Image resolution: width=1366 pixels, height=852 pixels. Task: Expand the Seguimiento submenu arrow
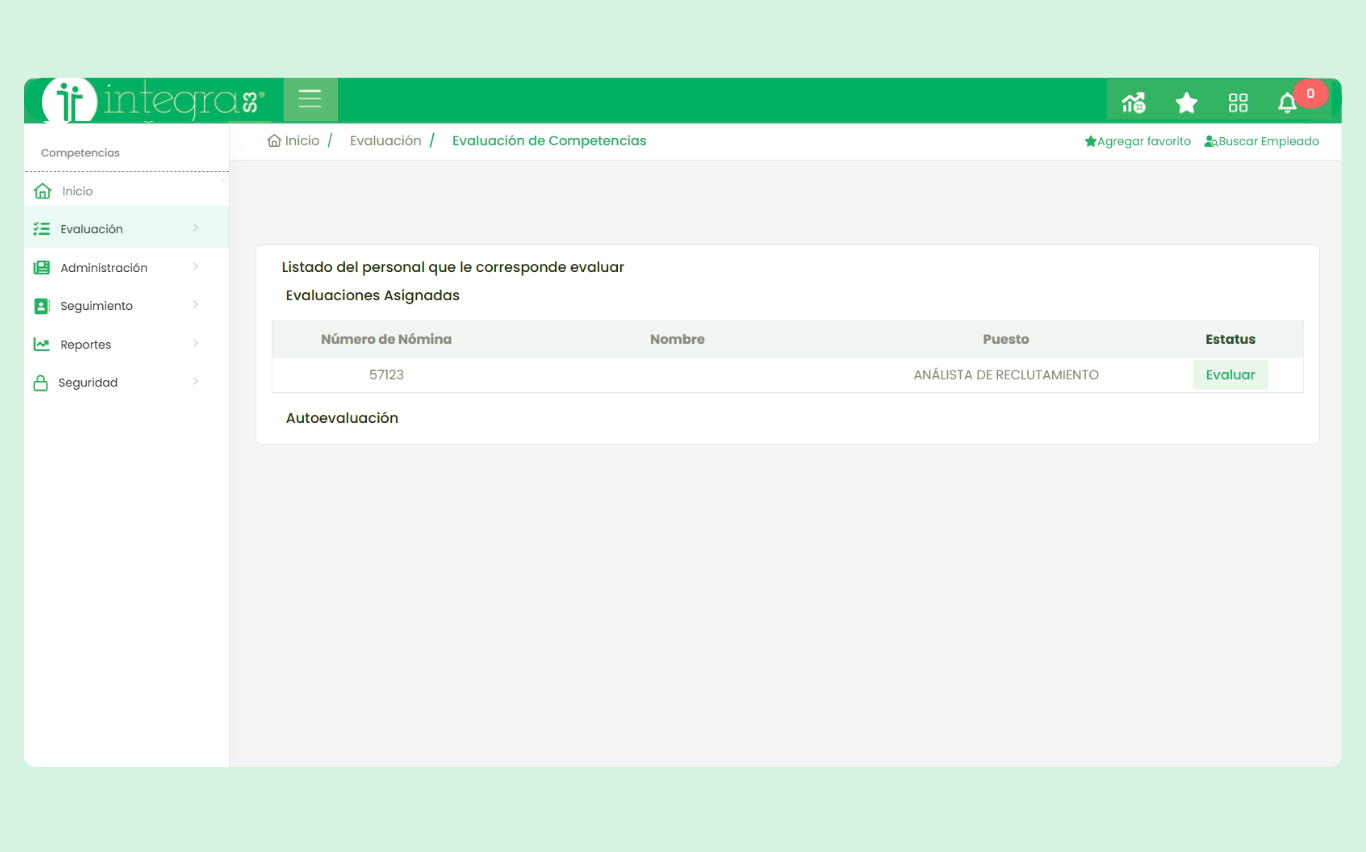(196, 305)
